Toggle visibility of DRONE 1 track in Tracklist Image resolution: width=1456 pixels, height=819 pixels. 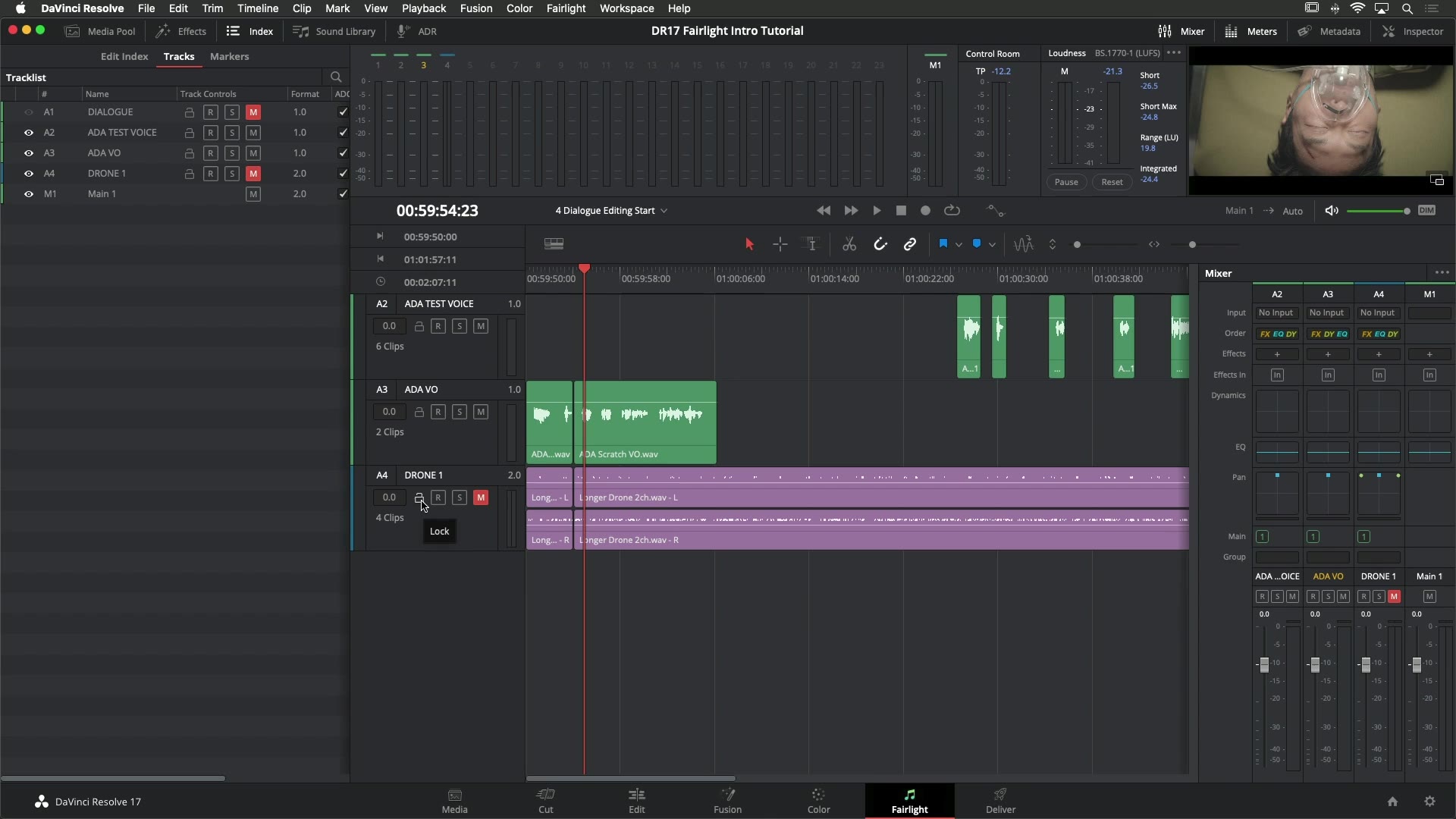(x=29, y=174)
